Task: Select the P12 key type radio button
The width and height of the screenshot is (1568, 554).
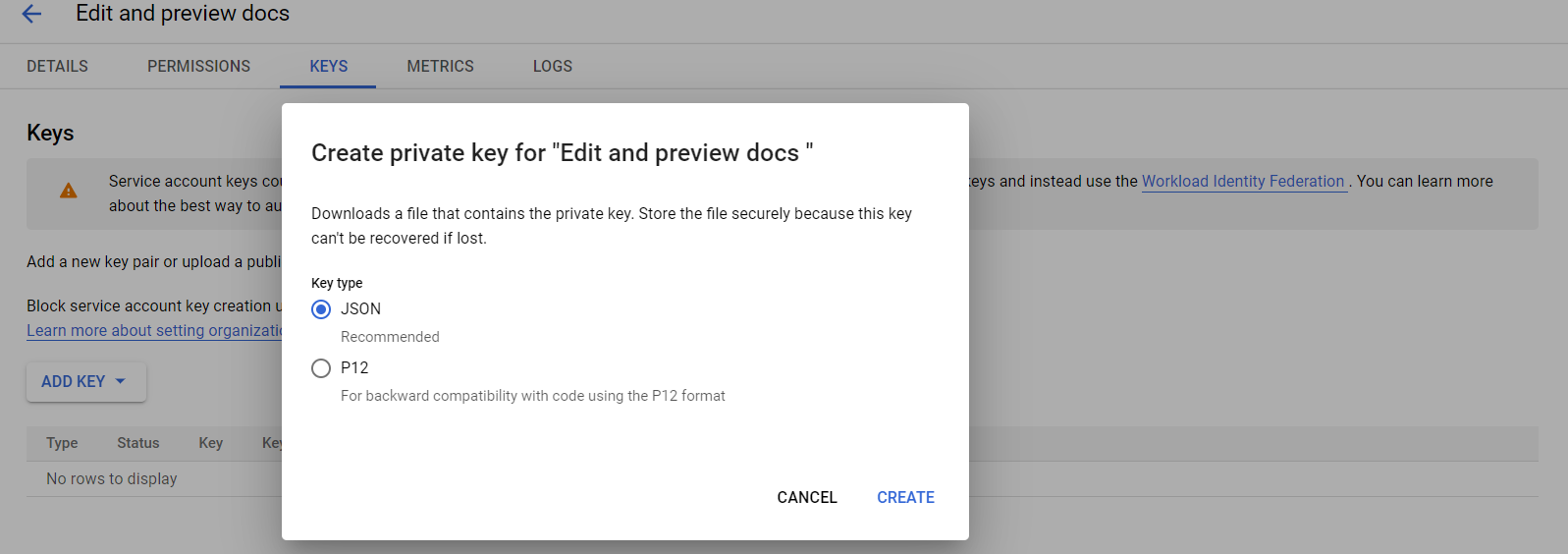Action: point(321,368)
